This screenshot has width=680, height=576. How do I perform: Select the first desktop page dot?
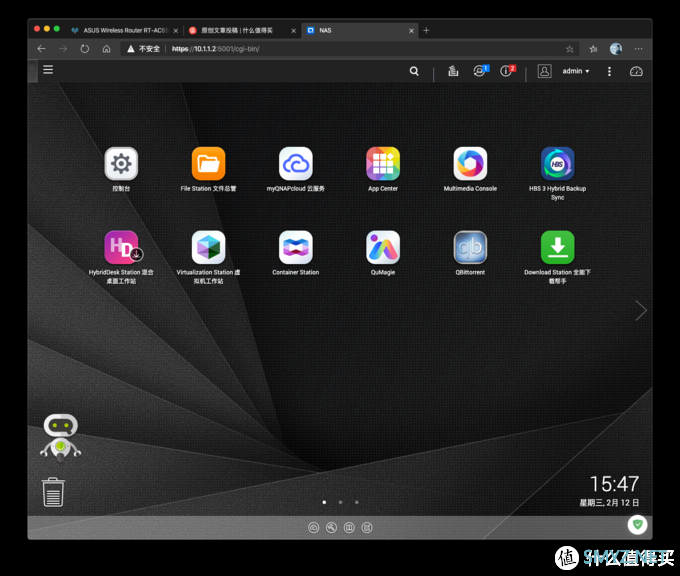[x=324, y=502]
